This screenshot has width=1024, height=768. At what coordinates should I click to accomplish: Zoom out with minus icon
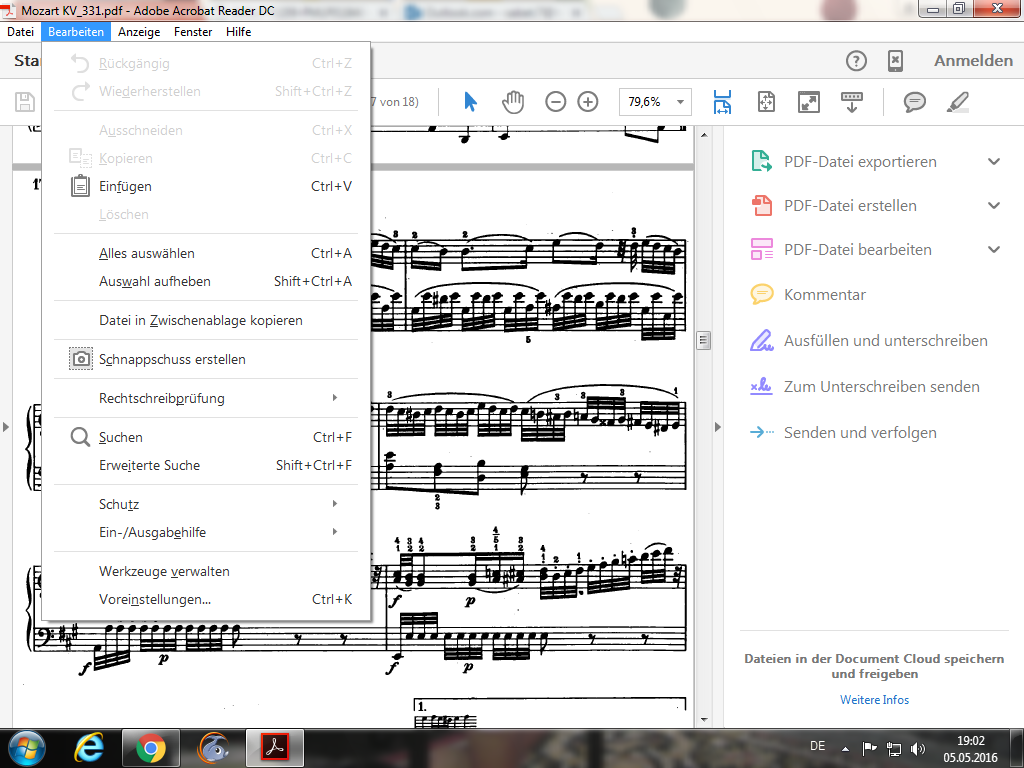555,102
